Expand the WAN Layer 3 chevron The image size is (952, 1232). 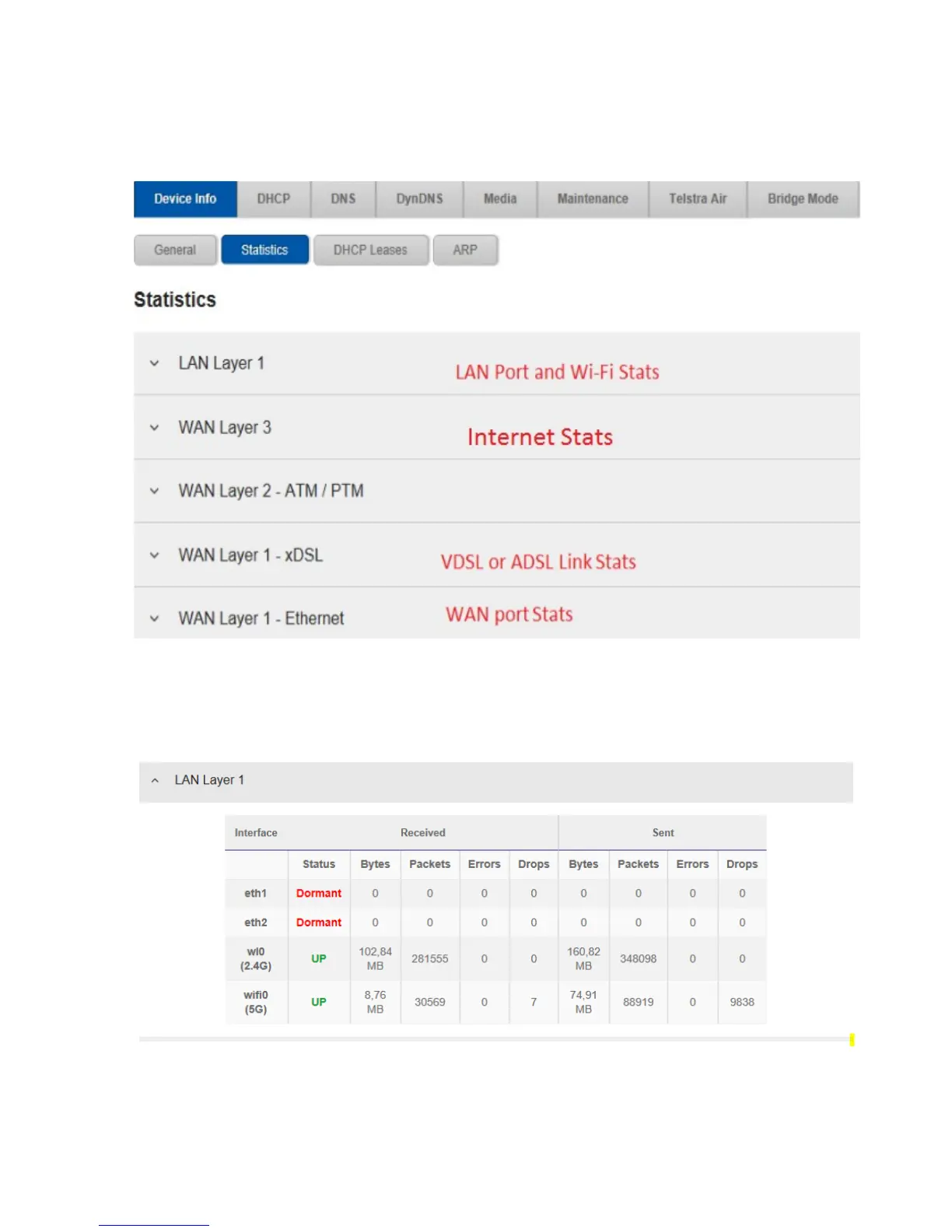(154, 428)
